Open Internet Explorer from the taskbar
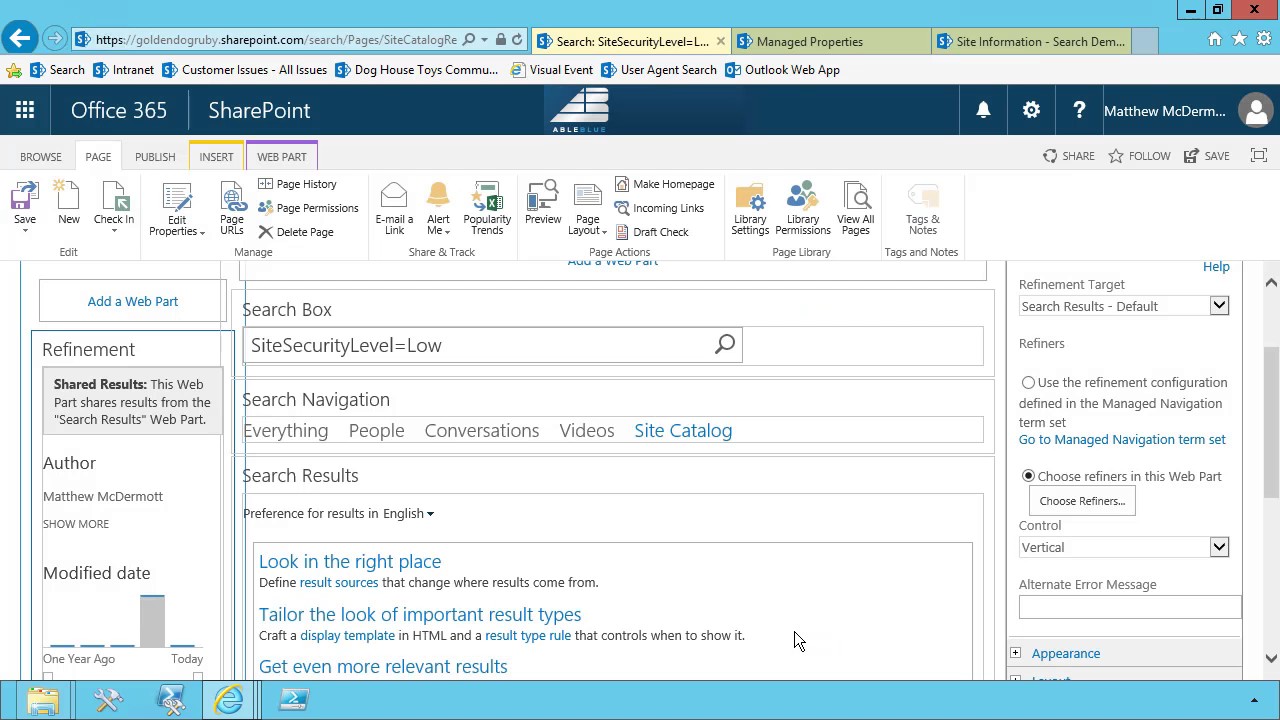Screen dimensions: 1280x720 pos(229,700)
